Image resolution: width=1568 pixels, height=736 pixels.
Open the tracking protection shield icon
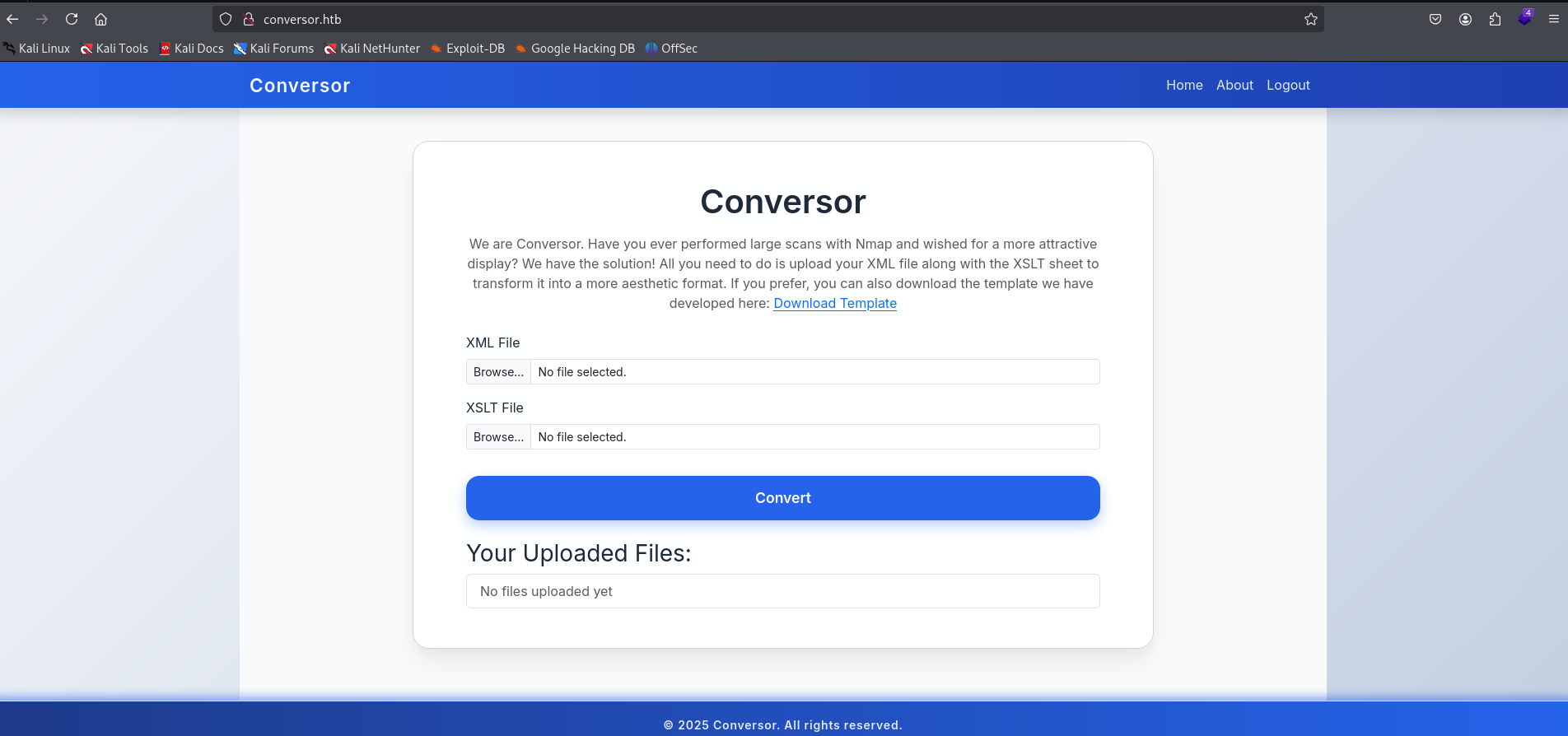point(226,19)
